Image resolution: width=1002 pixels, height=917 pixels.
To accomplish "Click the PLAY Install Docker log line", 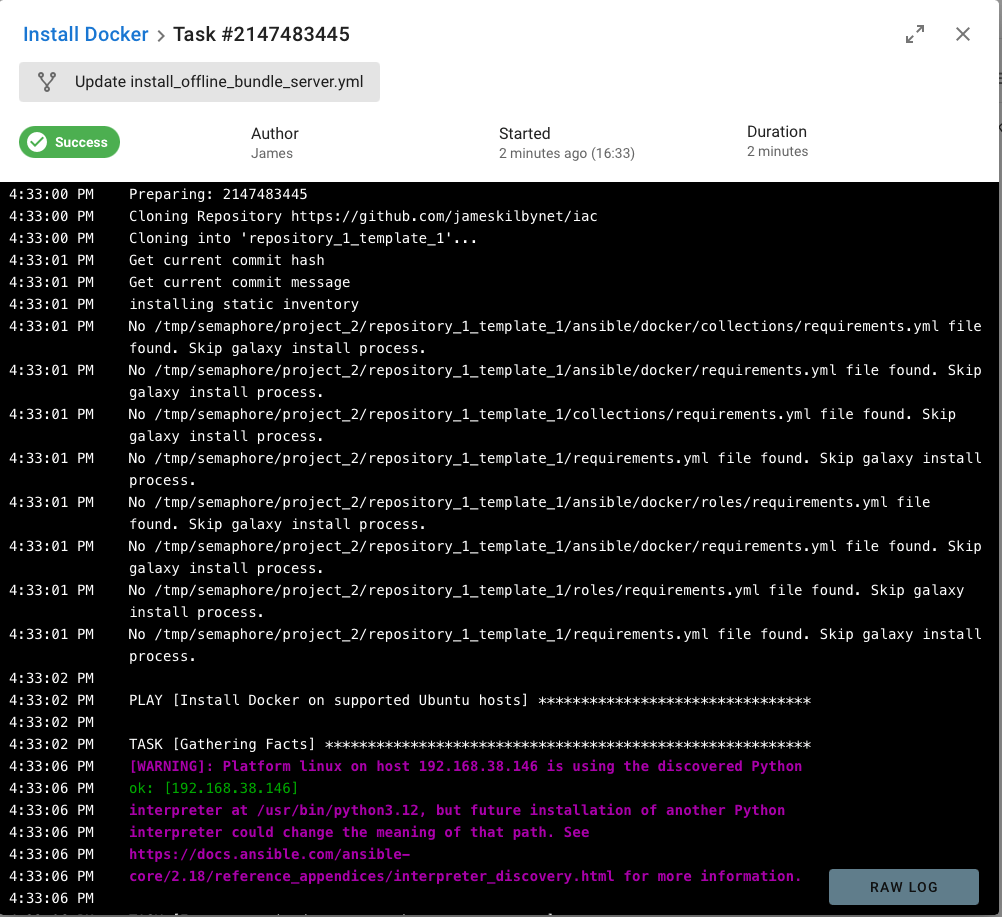I will point(469,700).
